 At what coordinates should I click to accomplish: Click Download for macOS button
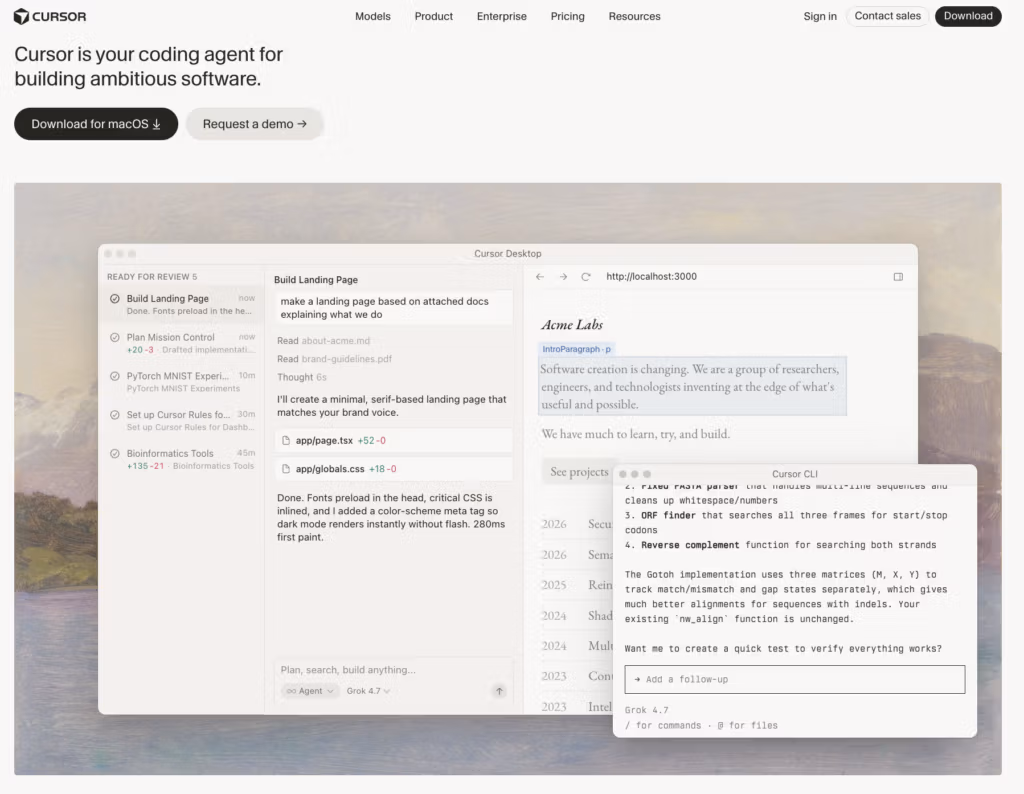coord(96,124)
